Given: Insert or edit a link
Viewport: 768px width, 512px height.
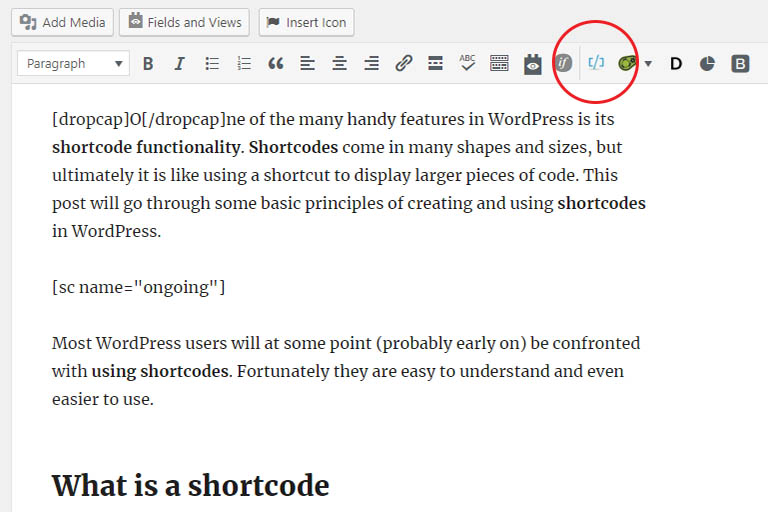Looking at the screenshot, I should pyautogui.click(x=404, y=64).
